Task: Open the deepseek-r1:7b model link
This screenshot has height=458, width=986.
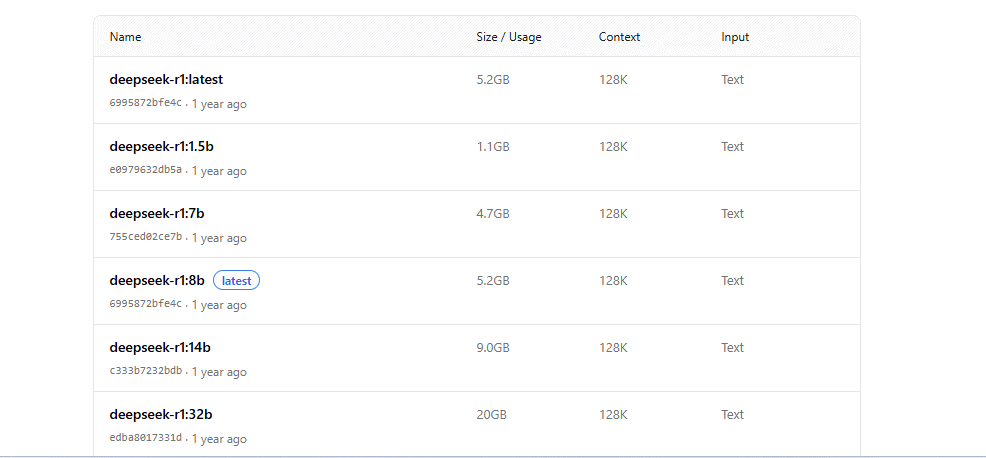Action: click(x=157, y=214)
